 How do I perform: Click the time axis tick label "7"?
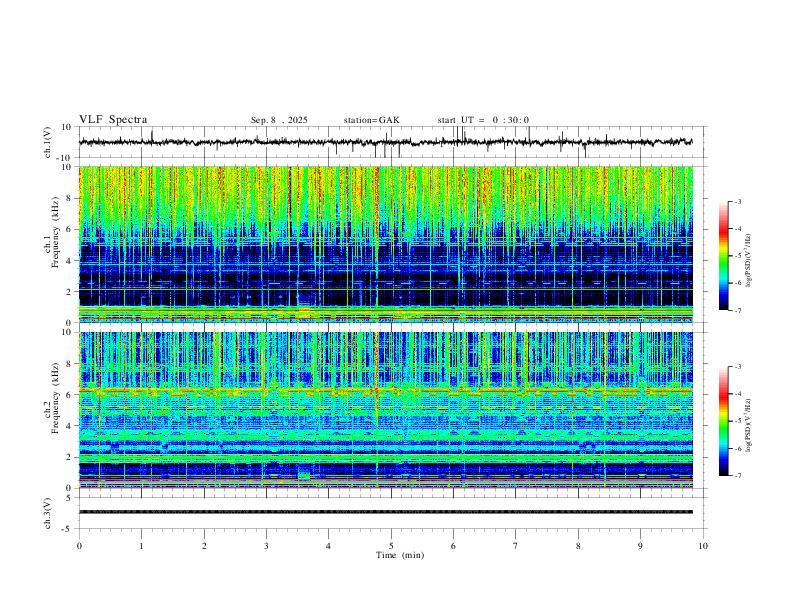point(516,546)
